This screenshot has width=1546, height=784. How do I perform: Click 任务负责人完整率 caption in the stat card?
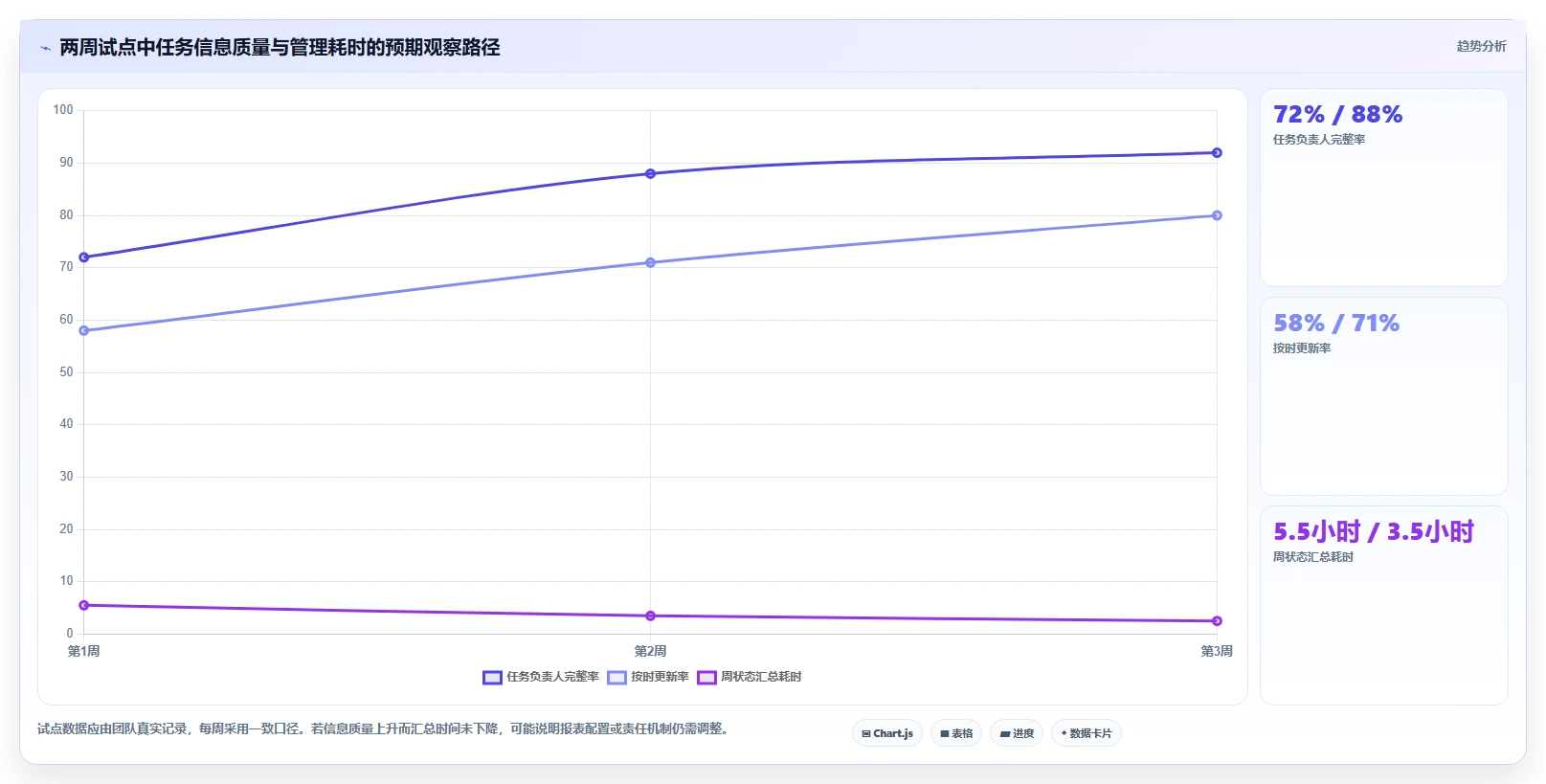click(x=1319, y=140)
